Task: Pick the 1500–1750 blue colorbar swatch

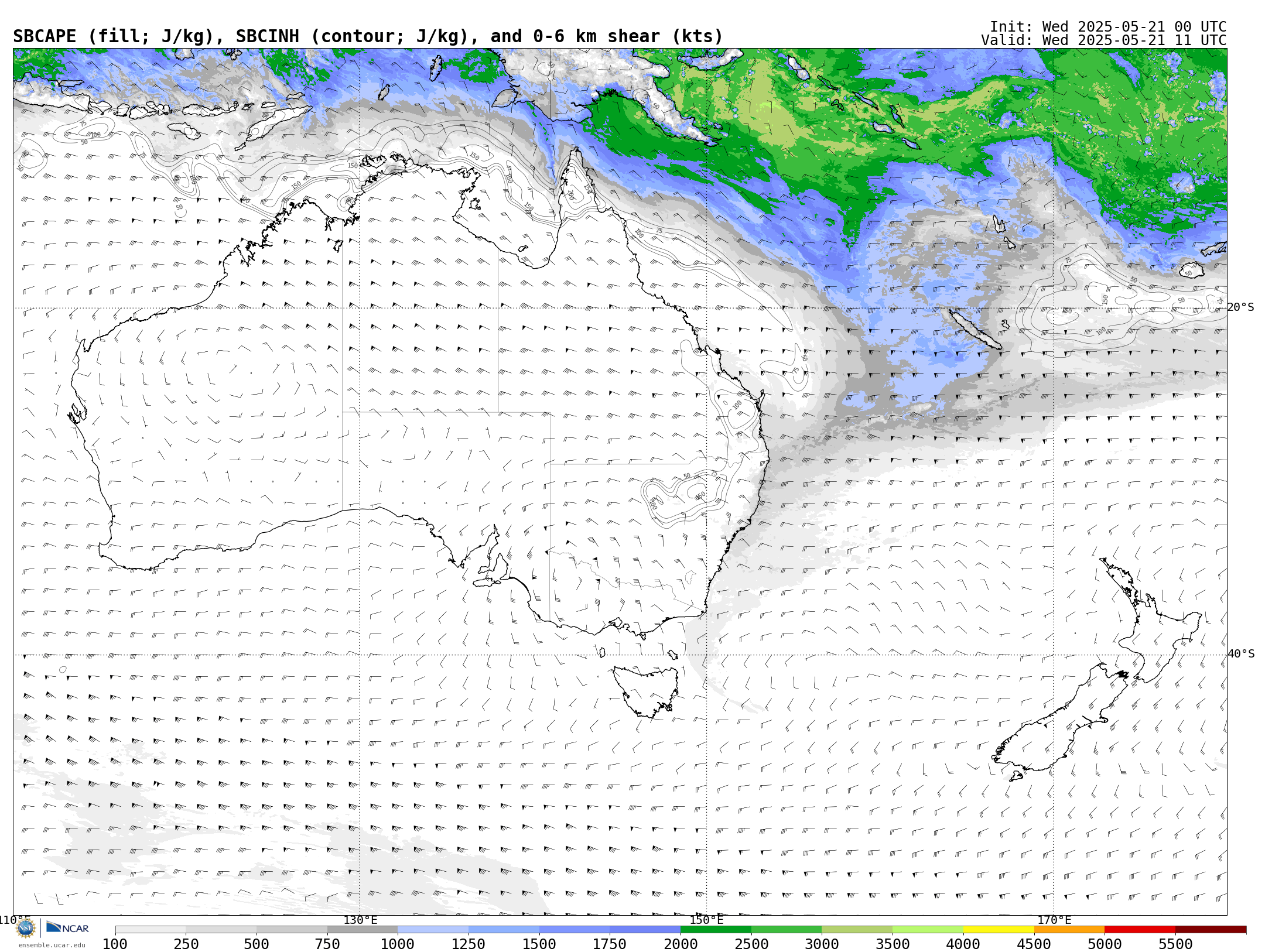Action: (575, 930)
